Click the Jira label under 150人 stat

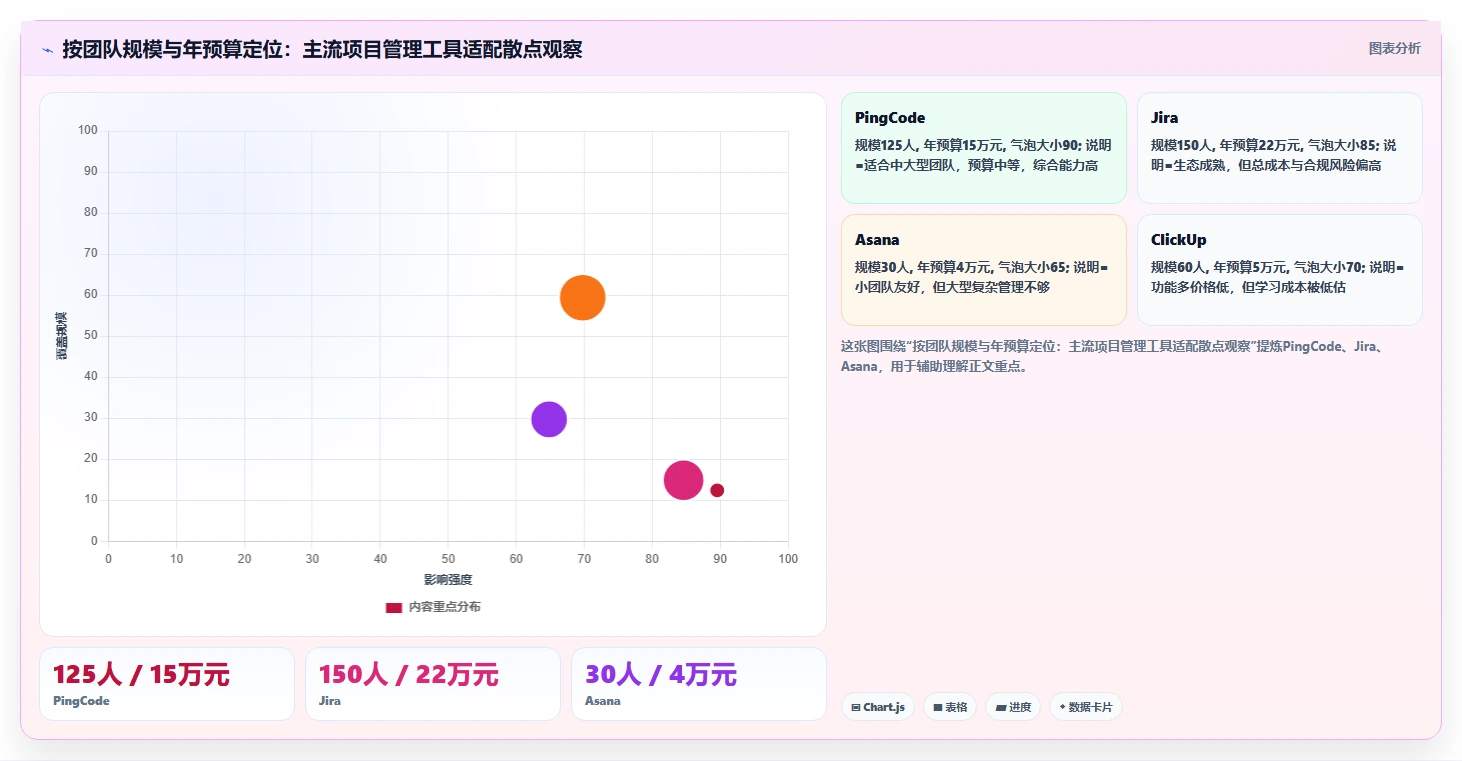pyautogui.click(x=330, y=701)
